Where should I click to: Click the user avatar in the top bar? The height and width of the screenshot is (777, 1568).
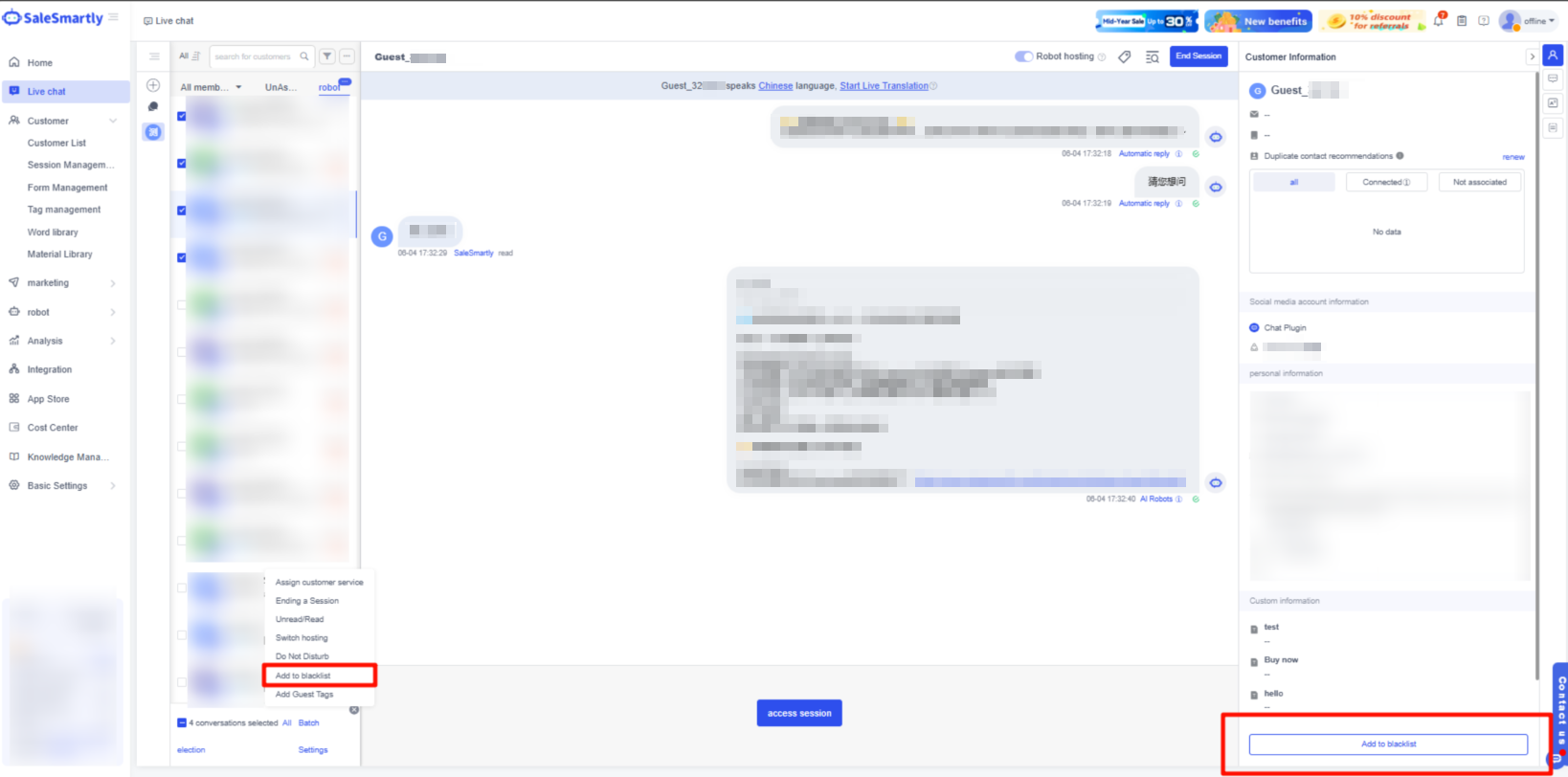pos(1510,20)
